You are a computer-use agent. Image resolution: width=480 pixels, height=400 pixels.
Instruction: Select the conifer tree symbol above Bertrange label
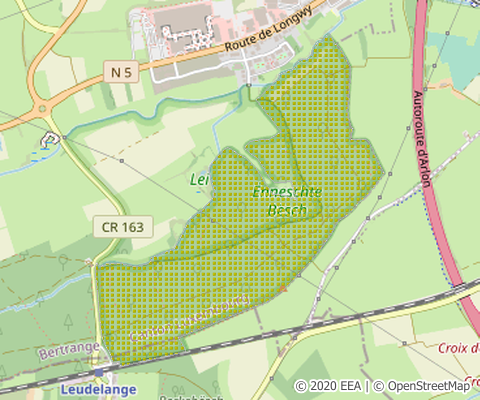point(69,322)
